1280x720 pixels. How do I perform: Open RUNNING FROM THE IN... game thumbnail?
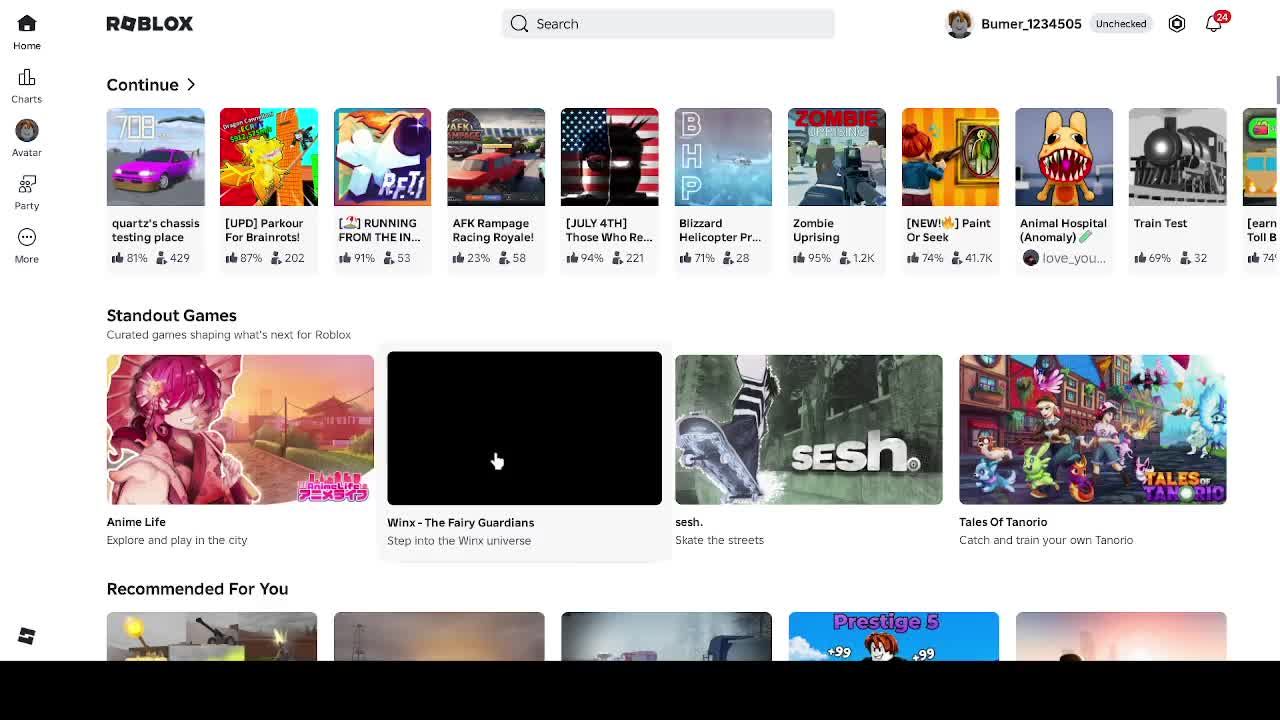382,157
